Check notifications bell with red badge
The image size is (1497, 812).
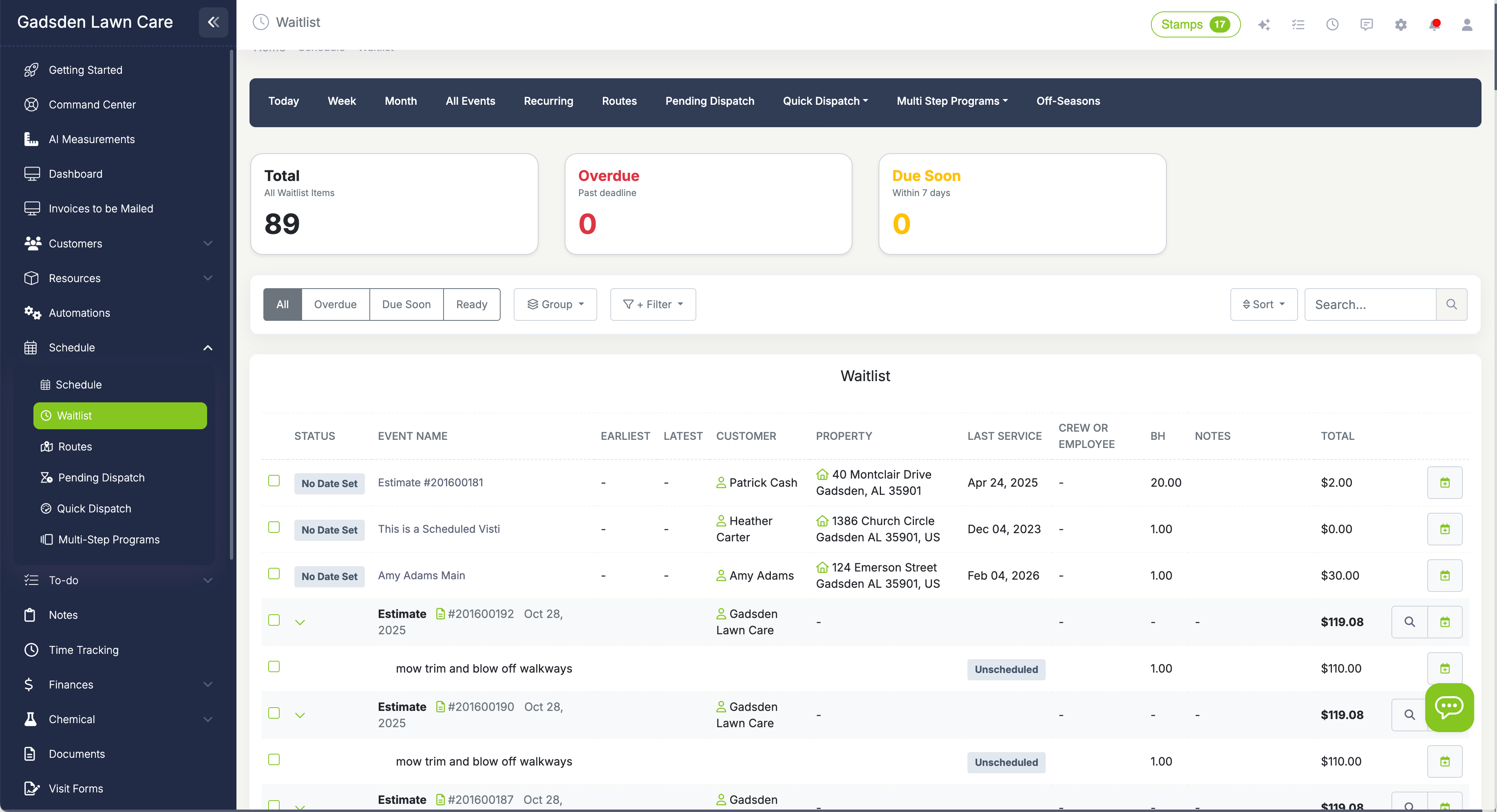coord(1435,24)
